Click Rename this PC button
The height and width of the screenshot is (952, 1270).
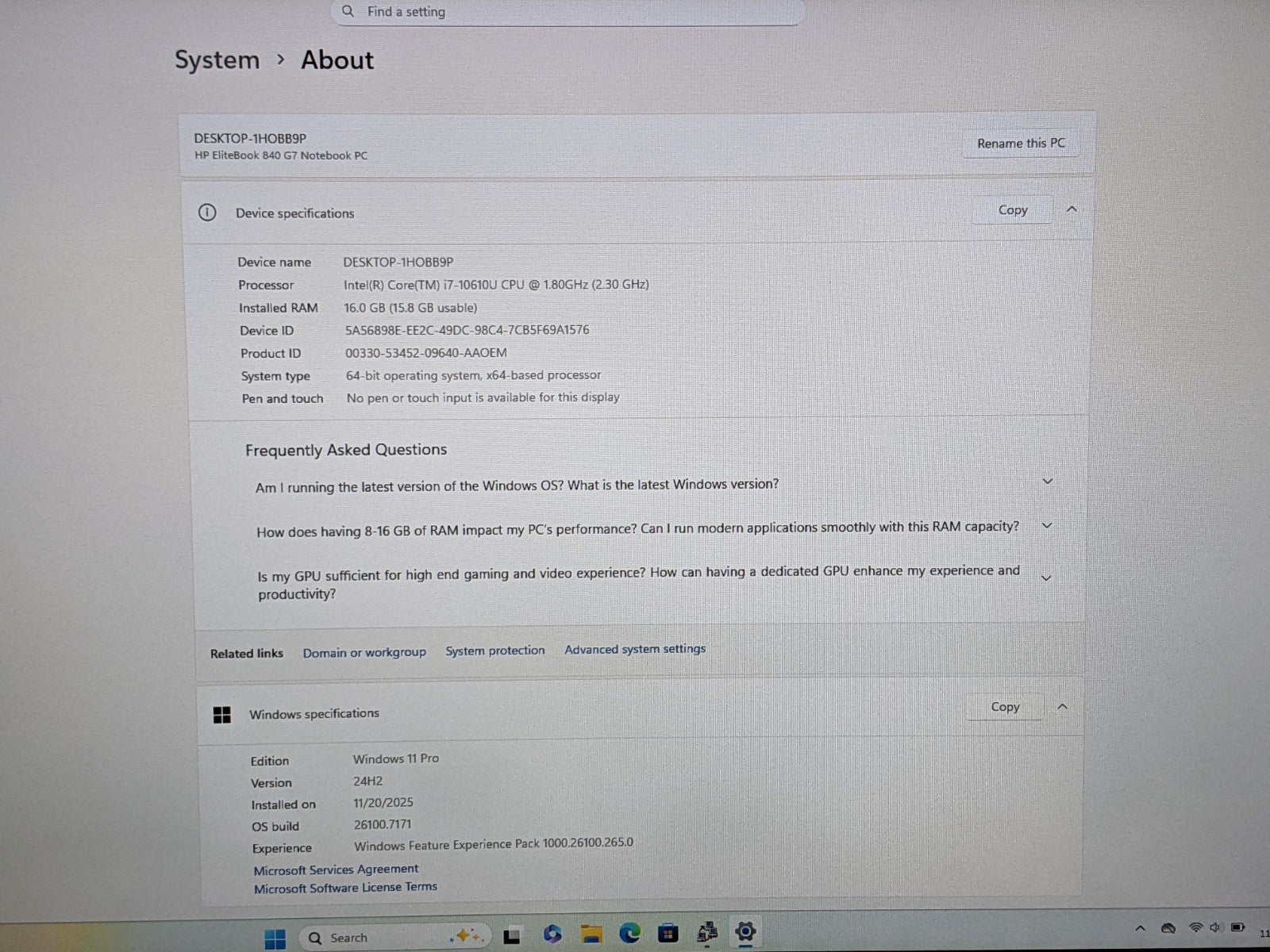click(1021, 144)
